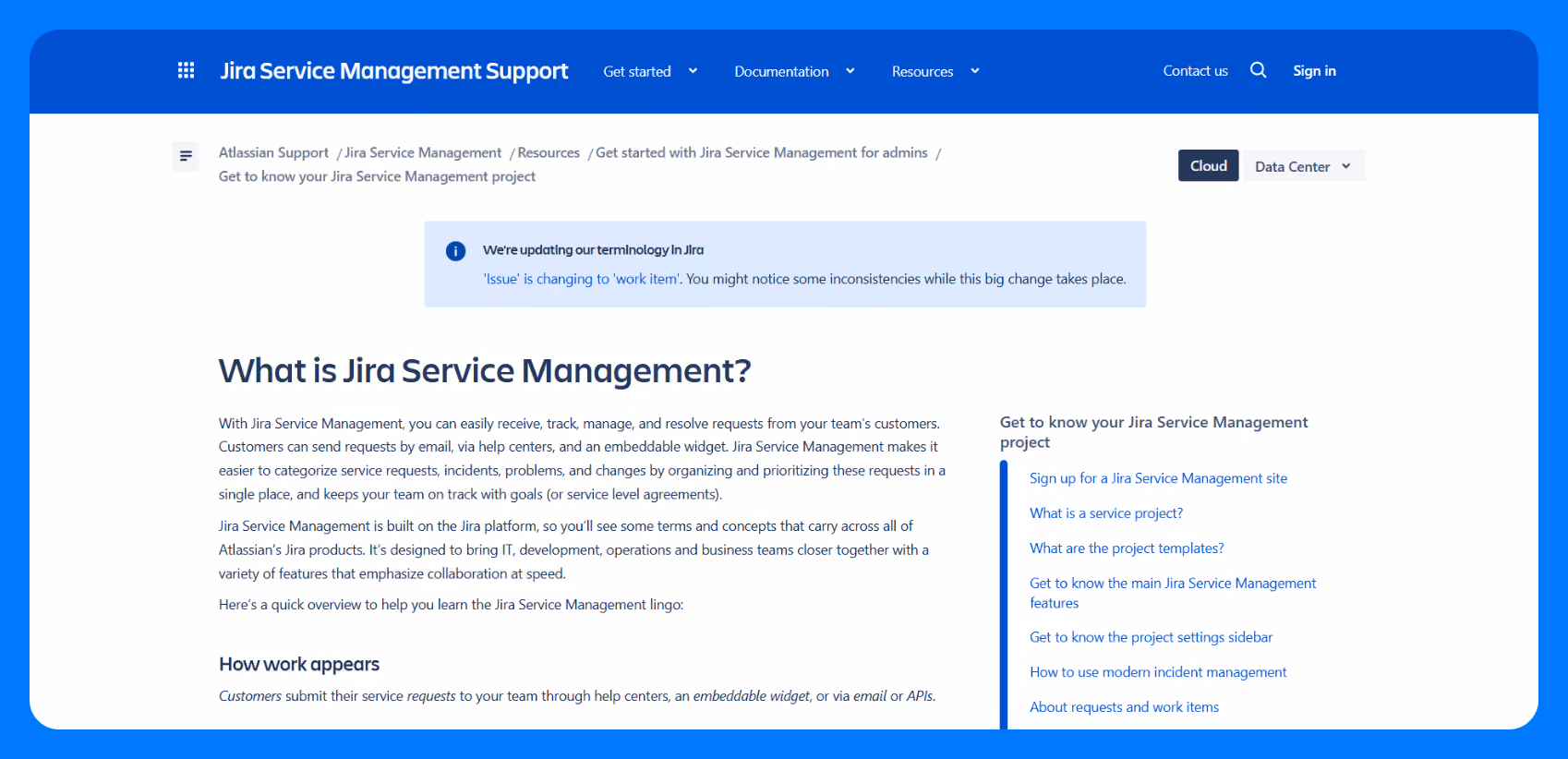Open the Data Center version dropdown
Viewport: 1568px width, 759px height.
(x=1303, y=166)
